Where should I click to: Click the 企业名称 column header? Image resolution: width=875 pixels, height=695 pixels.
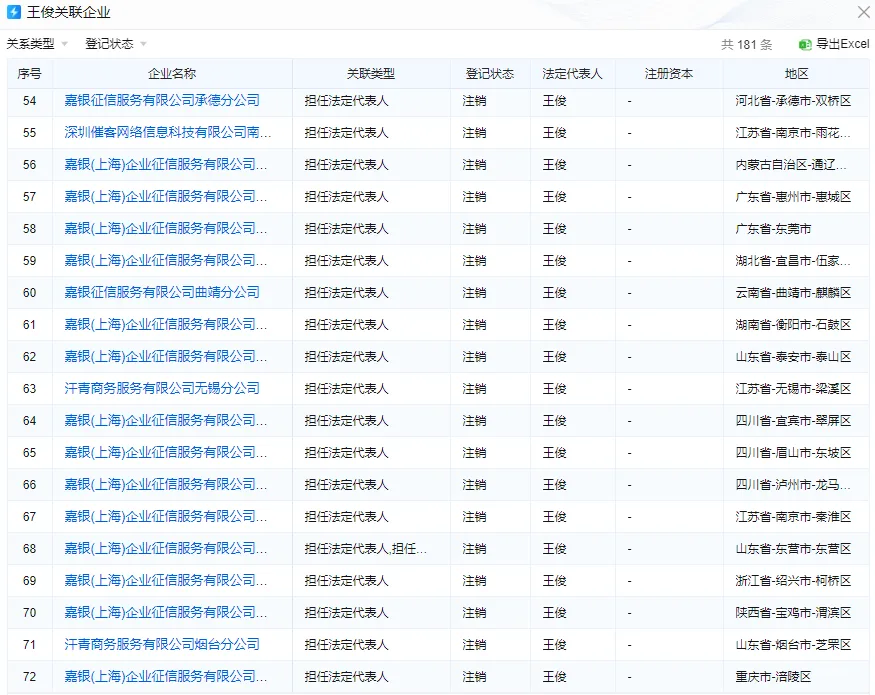coord(172,74)
